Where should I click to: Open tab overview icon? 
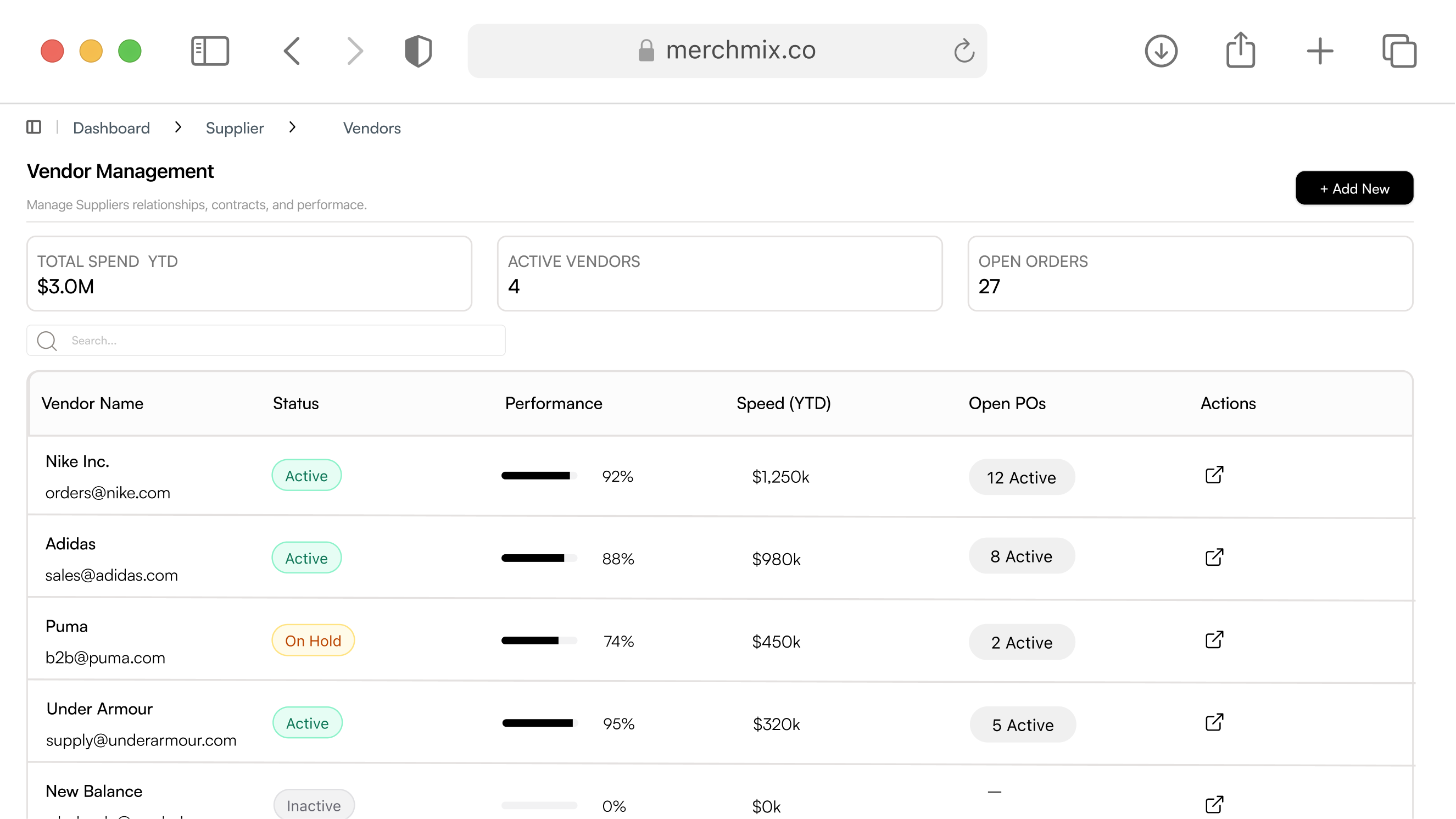(x=1399, y=51)
